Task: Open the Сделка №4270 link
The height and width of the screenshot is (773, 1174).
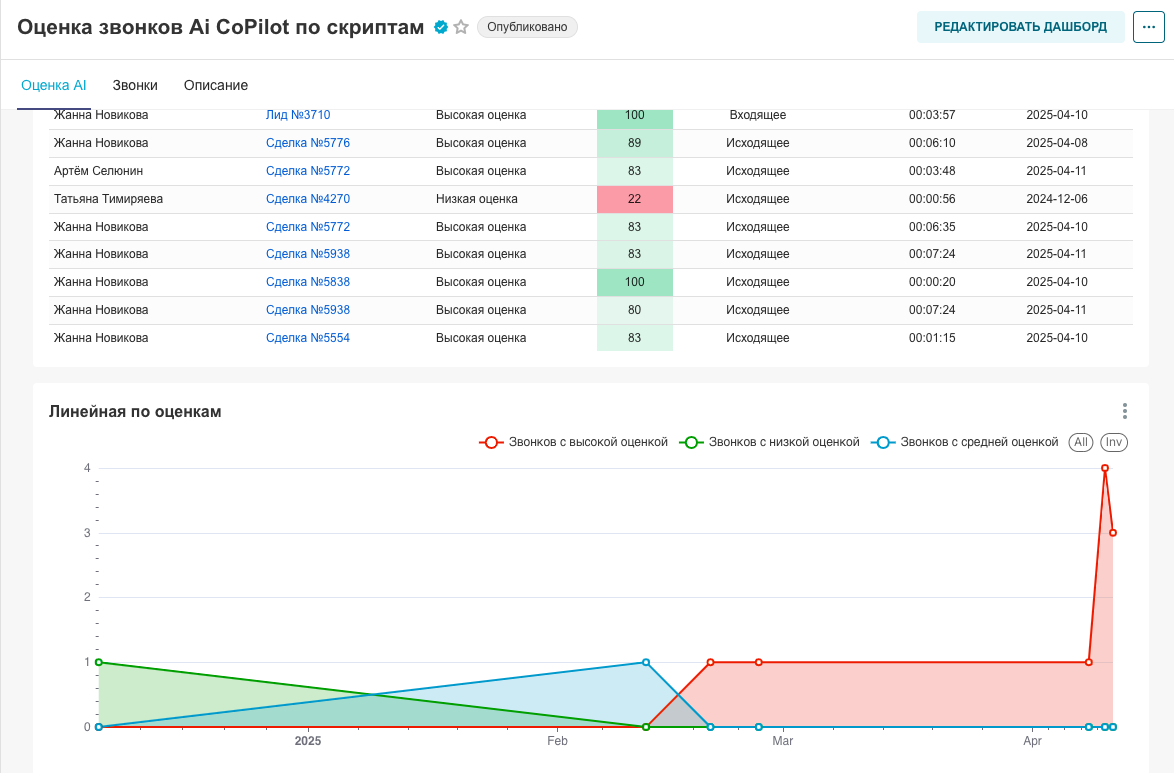Action: click(x=308, y=199)
